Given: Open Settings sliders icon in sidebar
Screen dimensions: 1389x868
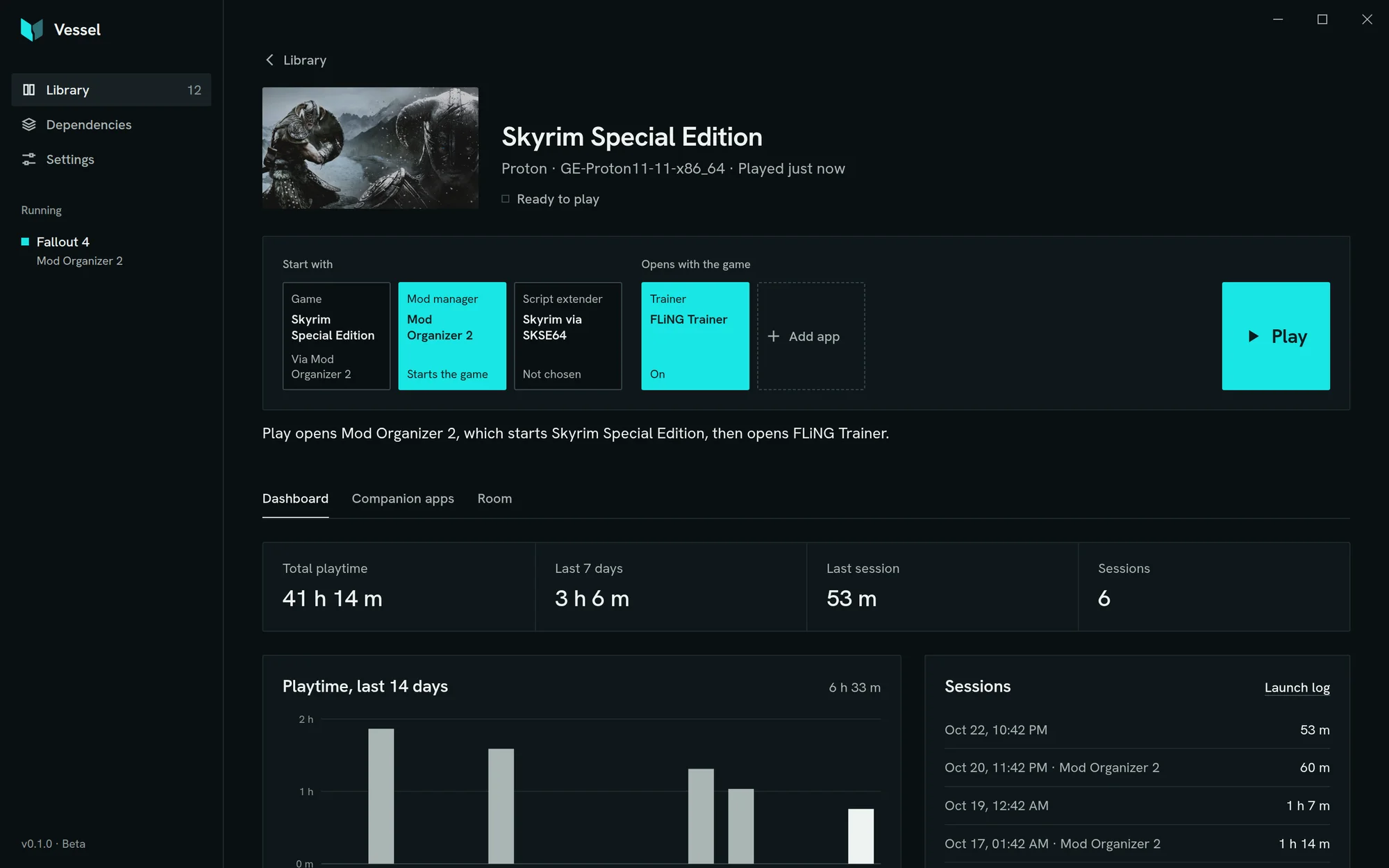Looking at the screenshot, I should (28, 159).
